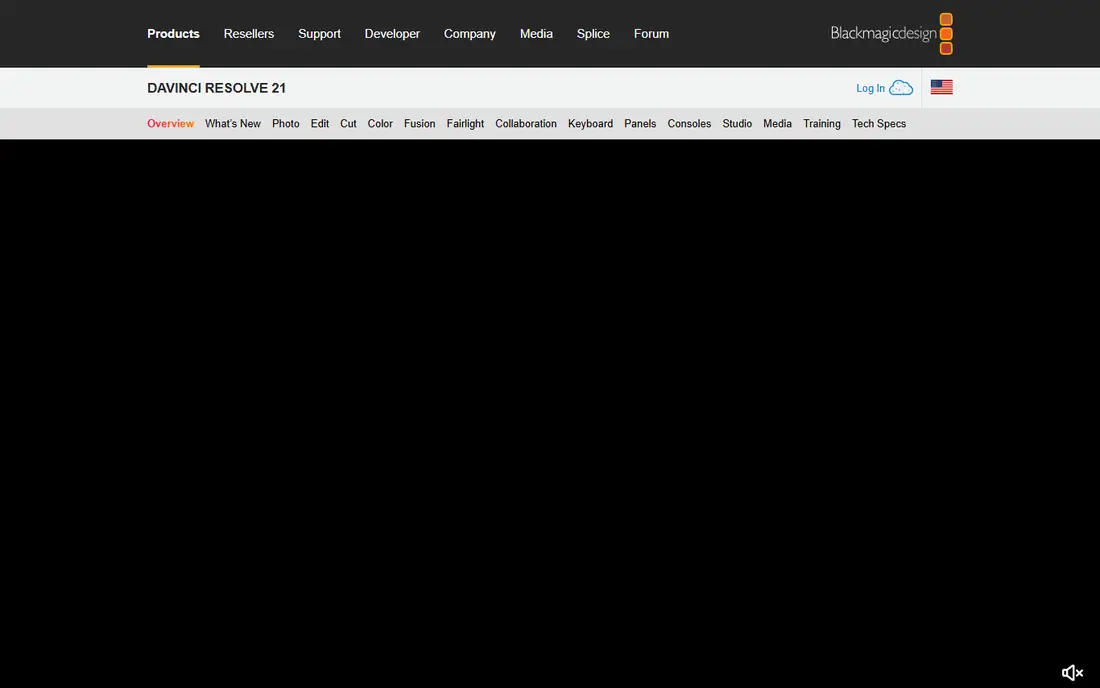
Task: Go to the Support section
Action: tap(319, 34)
